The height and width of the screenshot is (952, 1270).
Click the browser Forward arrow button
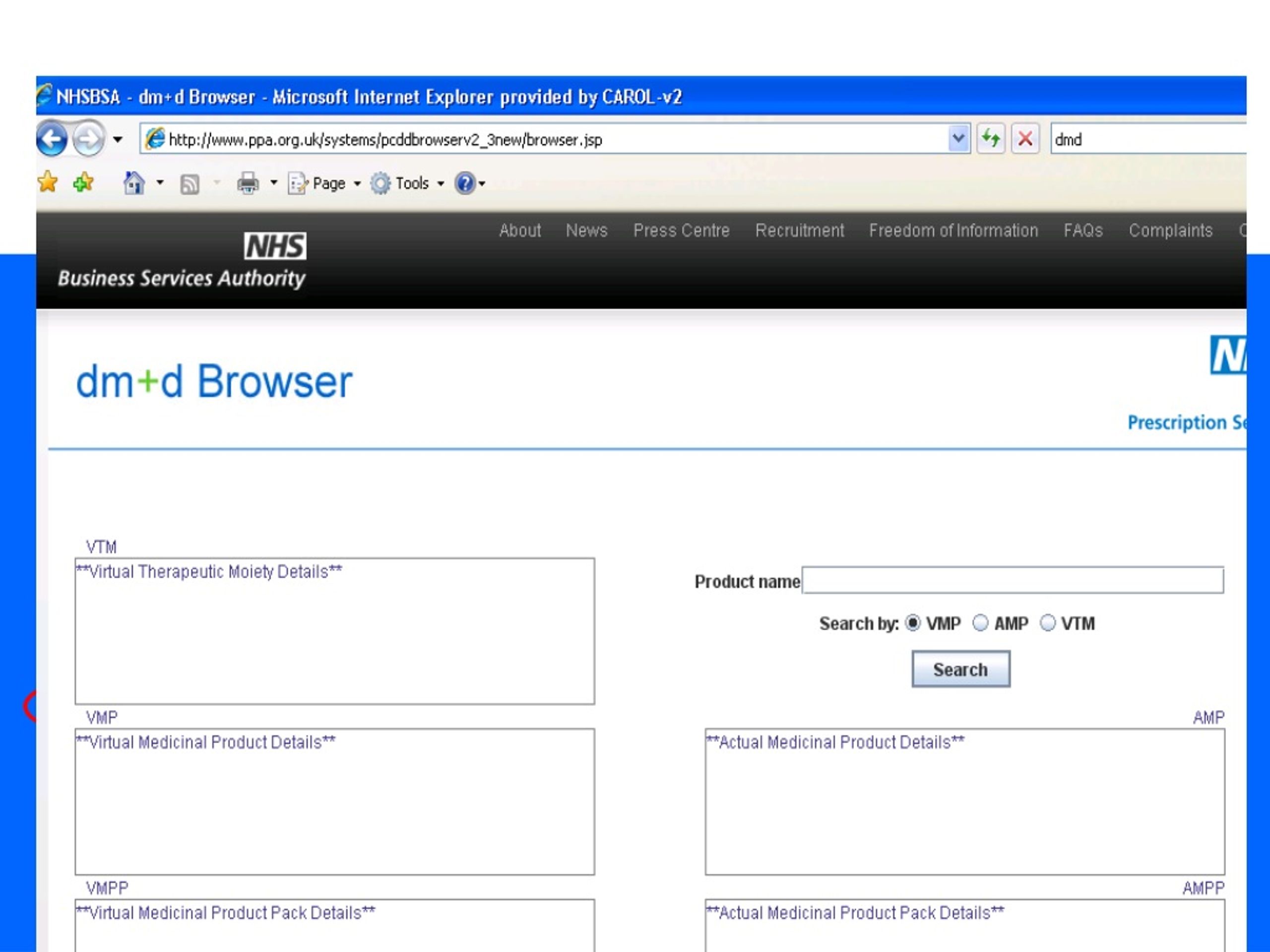[88, 139]
